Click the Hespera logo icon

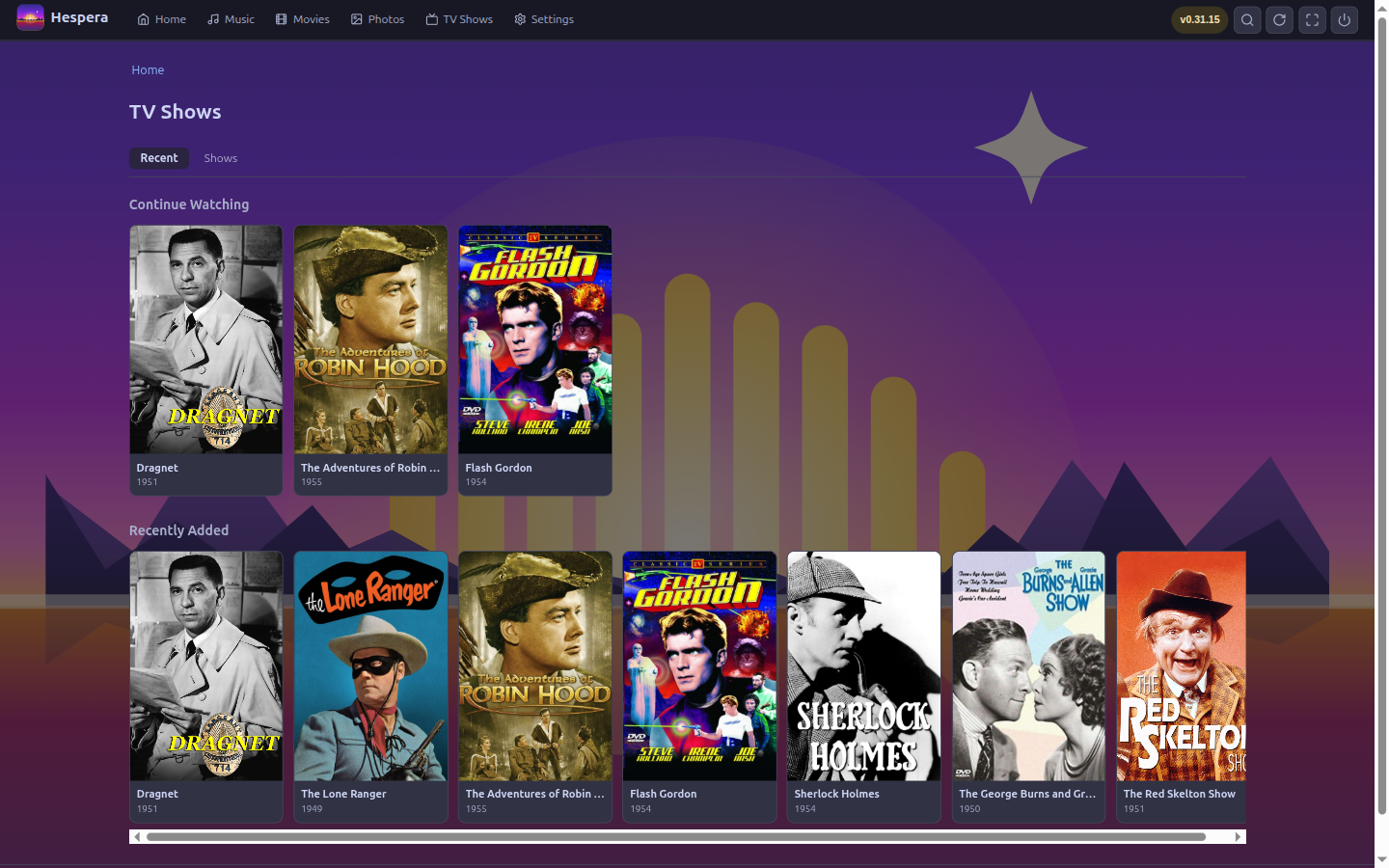[30, 18]
